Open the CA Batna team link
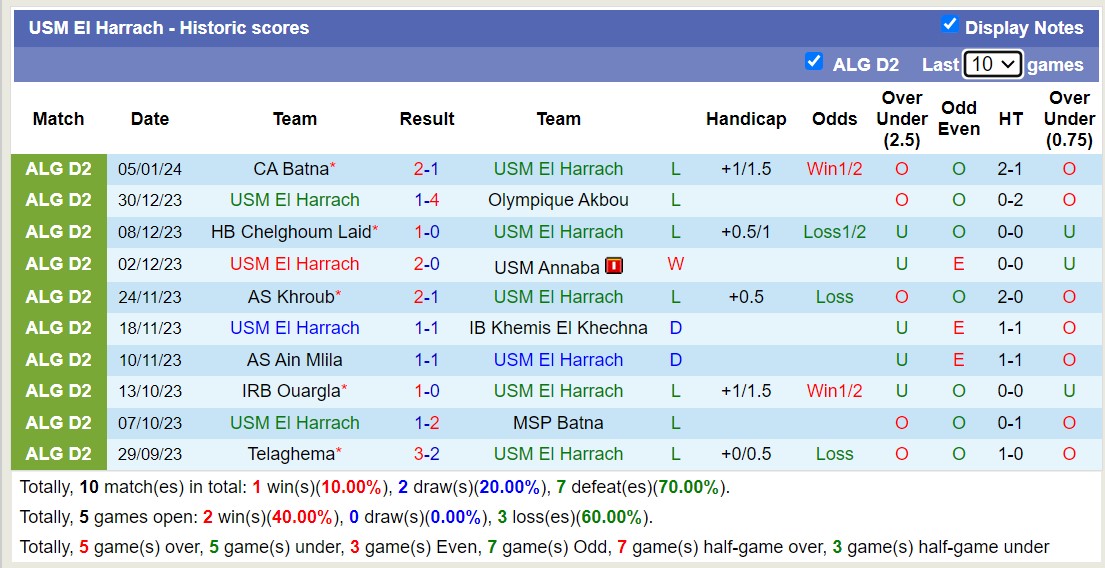 click(x=291, y=169)
